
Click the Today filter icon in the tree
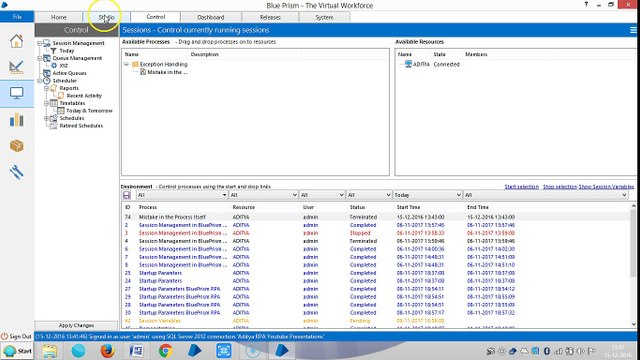pos(53,51)
